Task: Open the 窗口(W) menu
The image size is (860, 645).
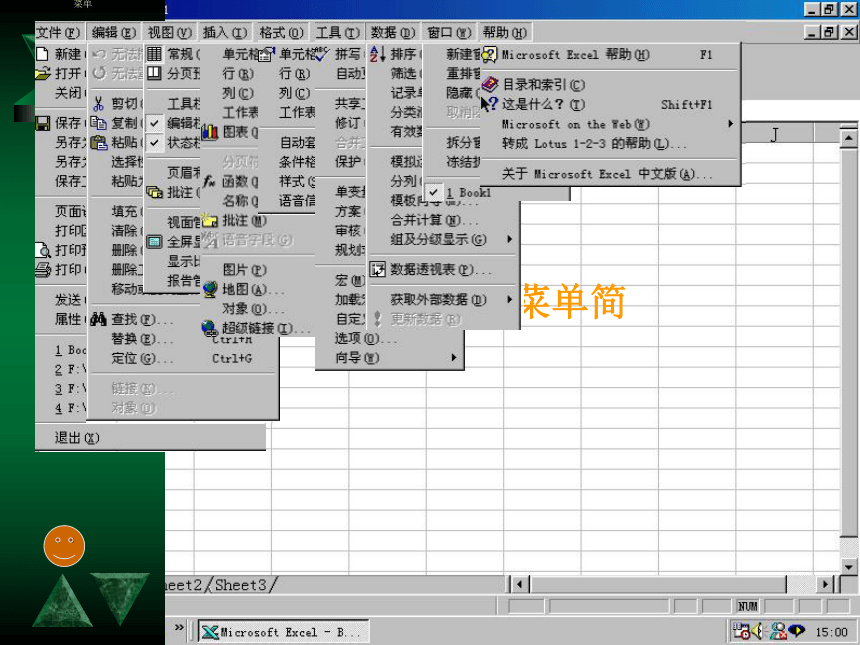Action: (449, 33)
